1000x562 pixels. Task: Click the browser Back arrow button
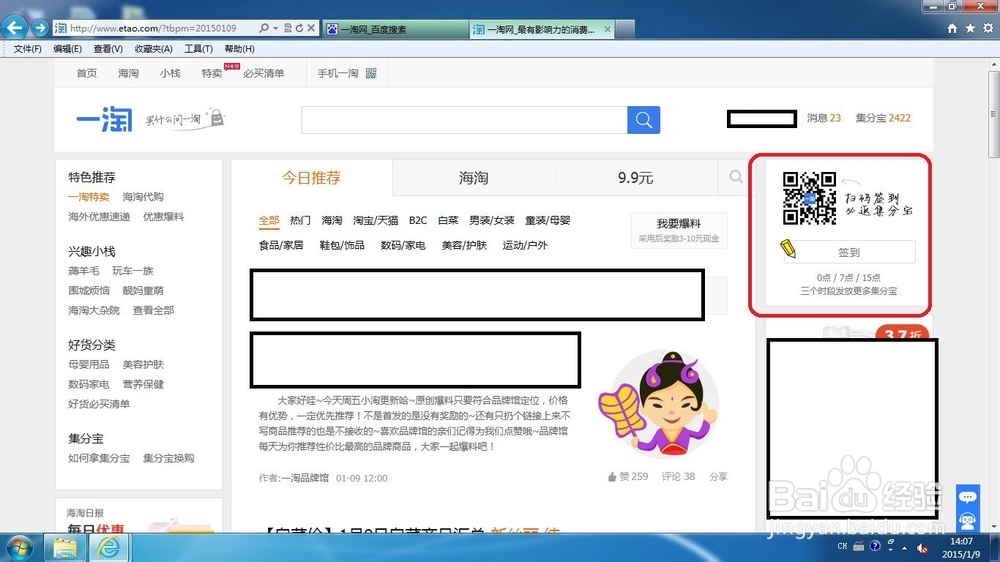(14, 27)
